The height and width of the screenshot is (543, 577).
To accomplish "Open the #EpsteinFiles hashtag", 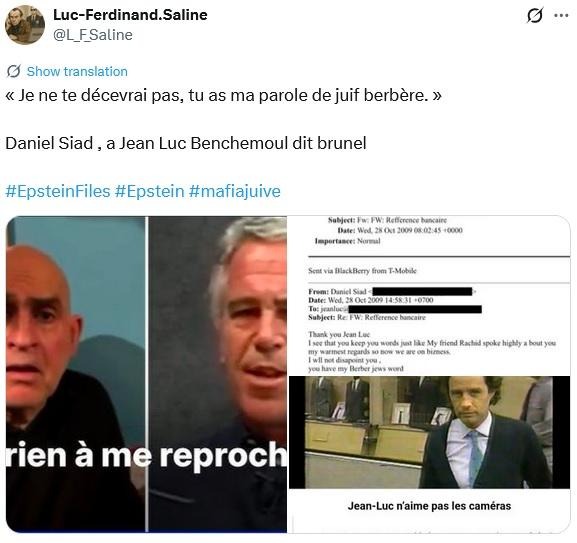I will coord(58,191).
